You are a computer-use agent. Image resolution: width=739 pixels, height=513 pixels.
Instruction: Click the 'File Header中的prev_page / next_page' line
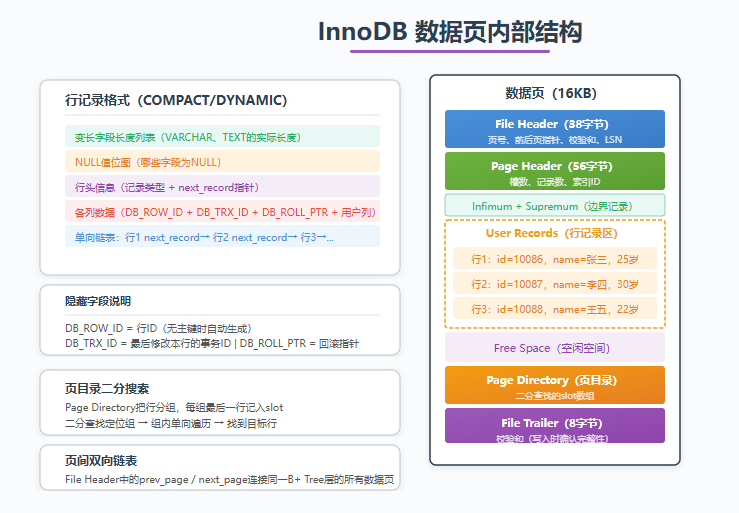tap(230, 480)
